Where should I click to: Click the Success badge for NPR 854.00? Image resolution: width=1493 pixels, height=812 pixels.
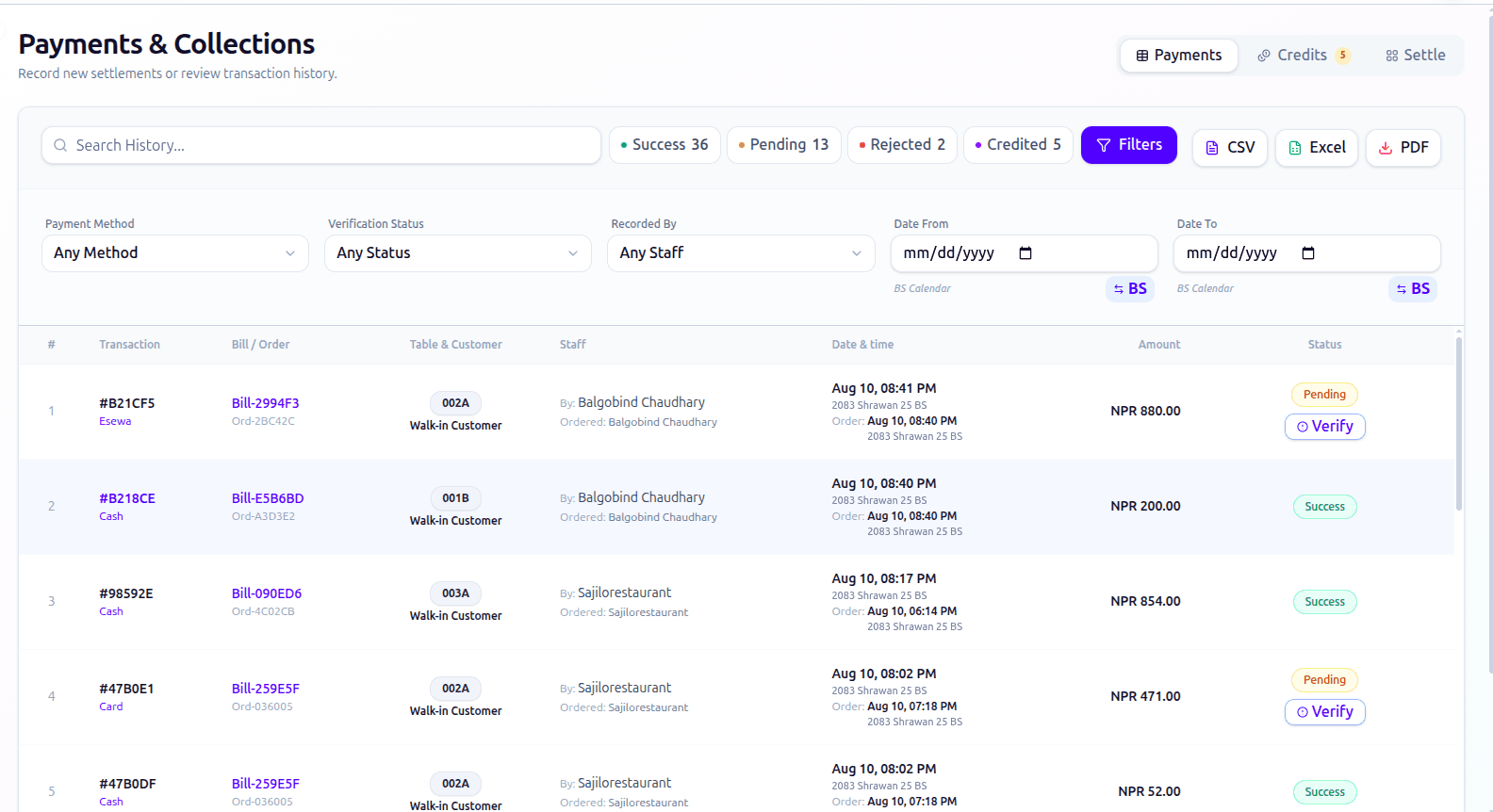pos(1324,602)
